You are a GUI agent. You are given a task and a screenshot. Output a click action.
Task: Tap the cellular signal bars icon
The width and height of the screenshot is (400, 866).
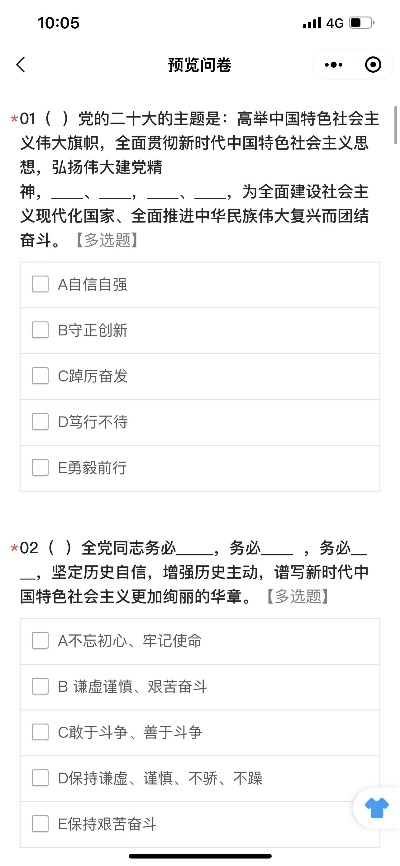[312, 23]
